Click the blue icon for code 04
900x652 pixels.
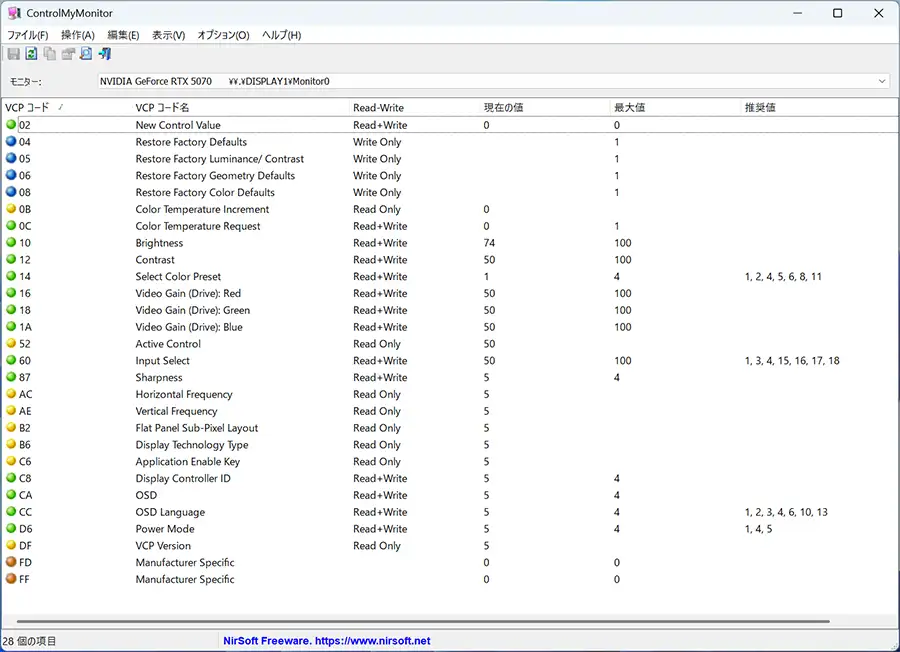point(11,142)
